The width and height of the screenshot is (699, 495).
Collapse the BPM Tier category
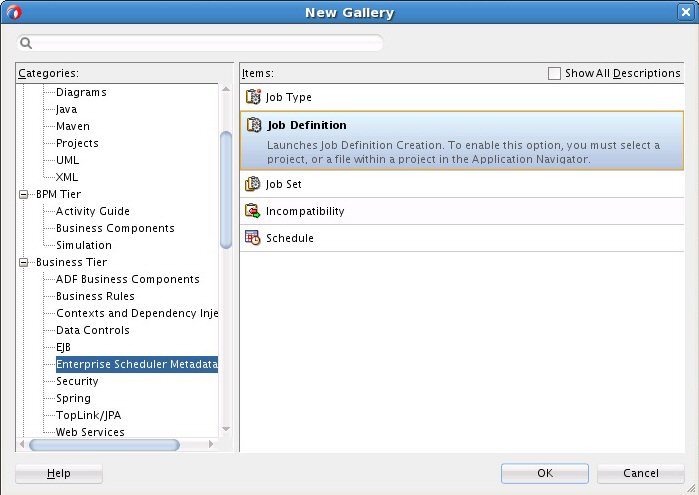(x=24, y=194)
